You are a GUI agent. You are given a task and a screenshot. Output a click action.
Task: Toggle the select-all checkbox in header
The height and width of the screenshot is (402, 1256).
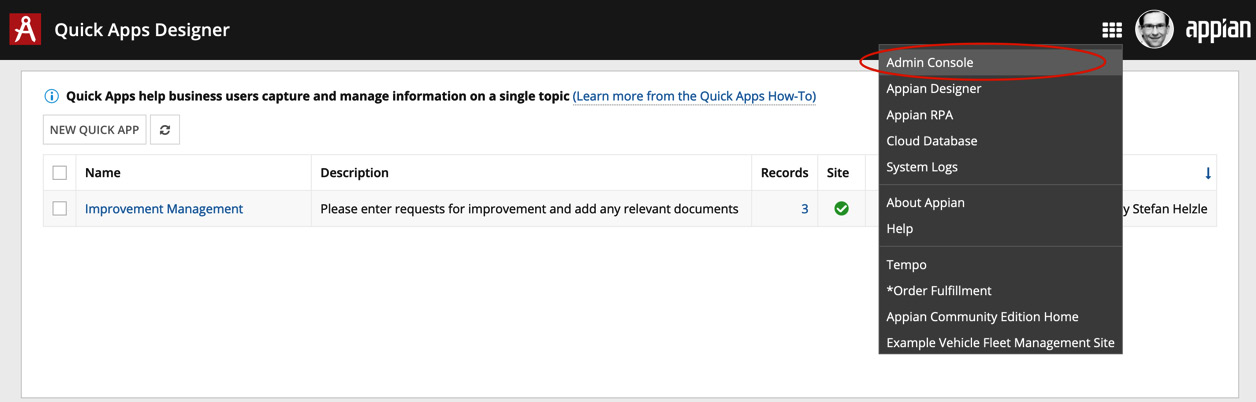click(60, 173)
